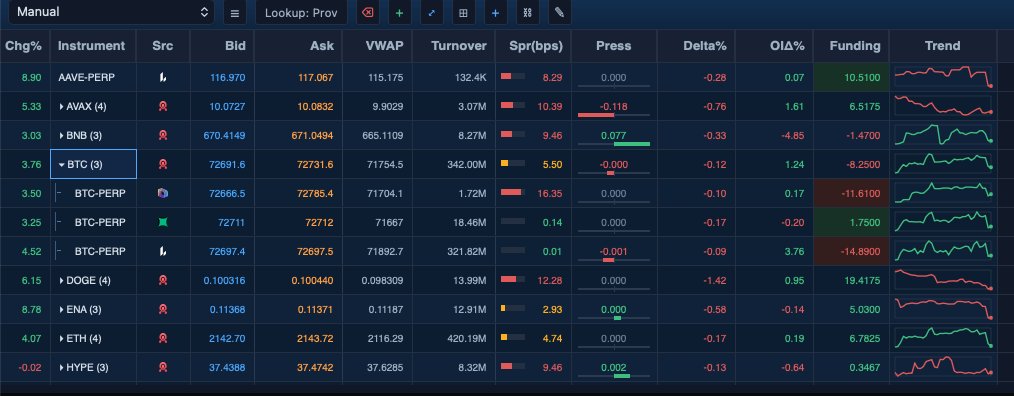Expand the ENA (3) group

pyautogui.click(x=61, y=310)
